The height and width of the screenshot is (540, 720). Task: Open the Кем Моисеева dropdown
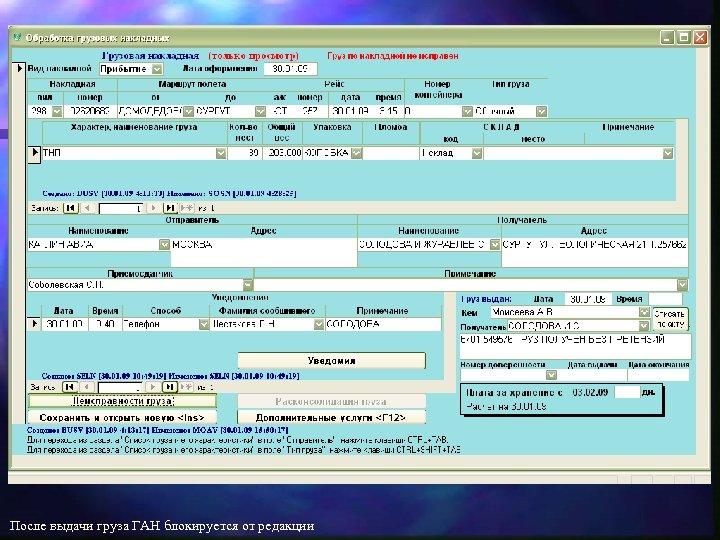click(644, 312)
